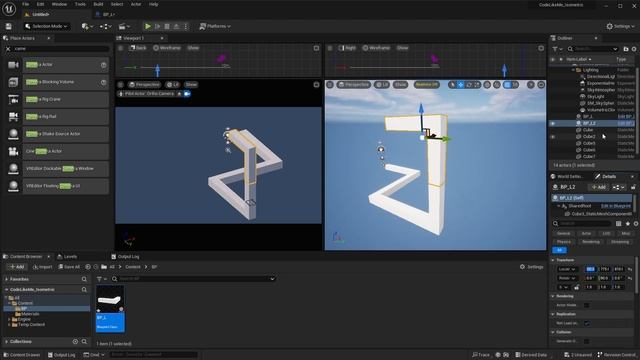Save the current level with toolbar save icon
Viewport: 640px width, 360px height.
9,26
